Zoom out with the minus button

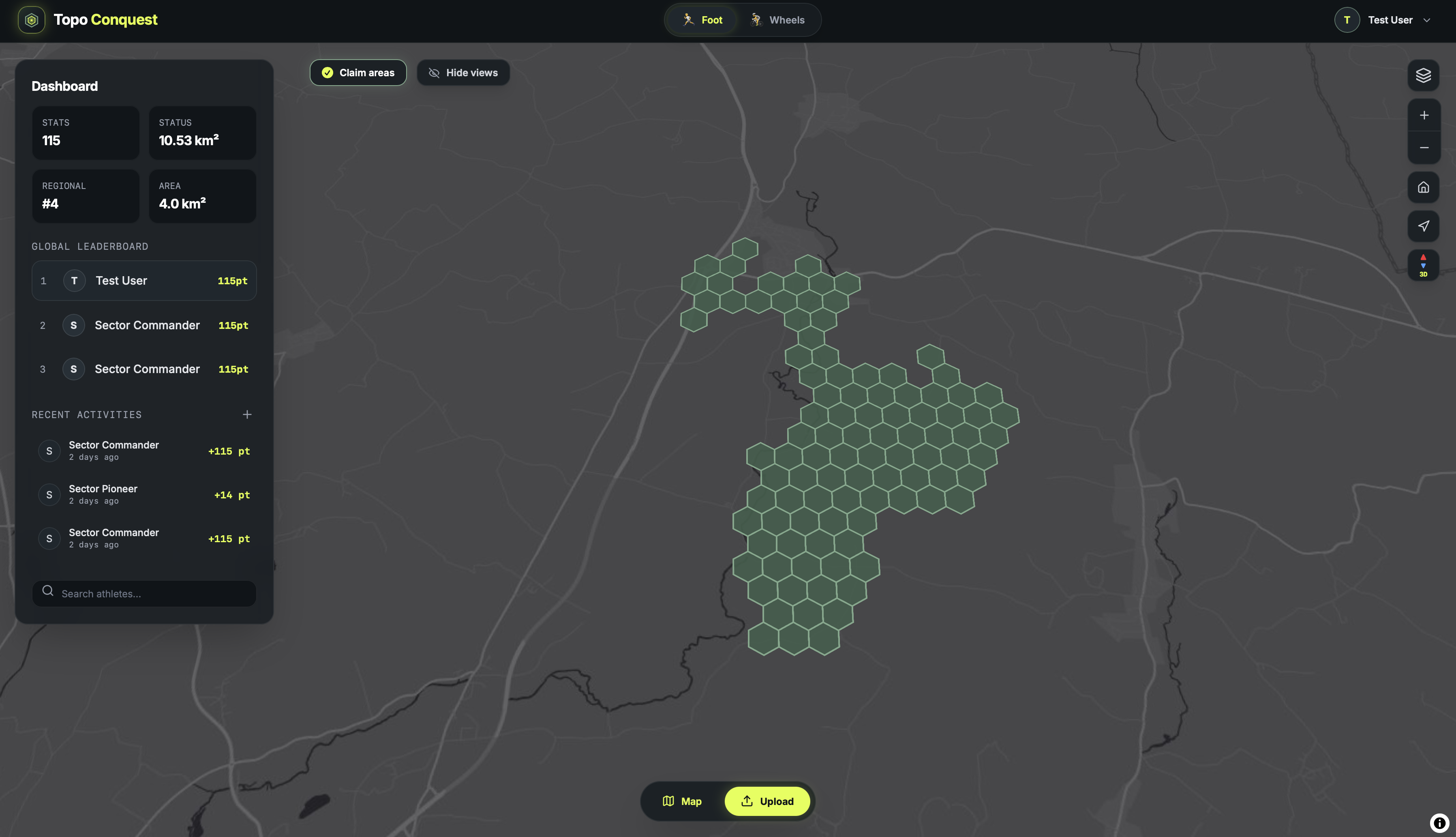pos(1423,148)
